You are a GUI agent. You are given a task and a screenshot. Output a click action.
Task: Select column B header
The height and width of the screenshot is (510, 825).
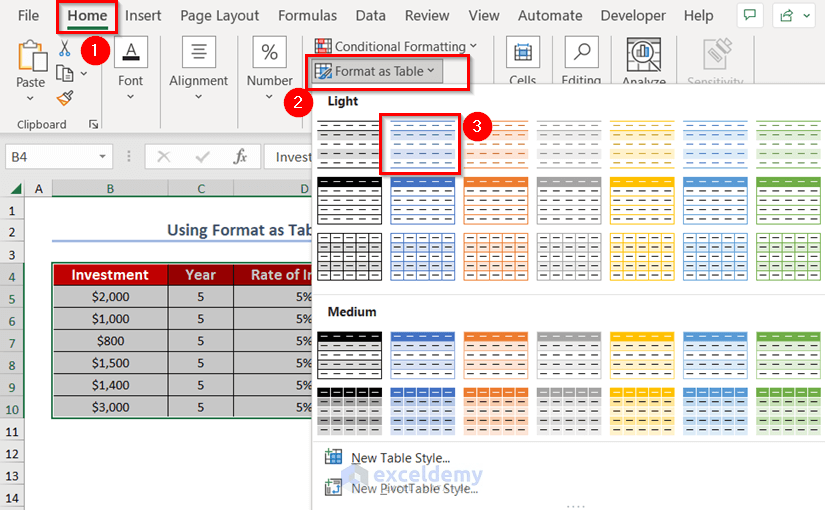tap(110, 188)
